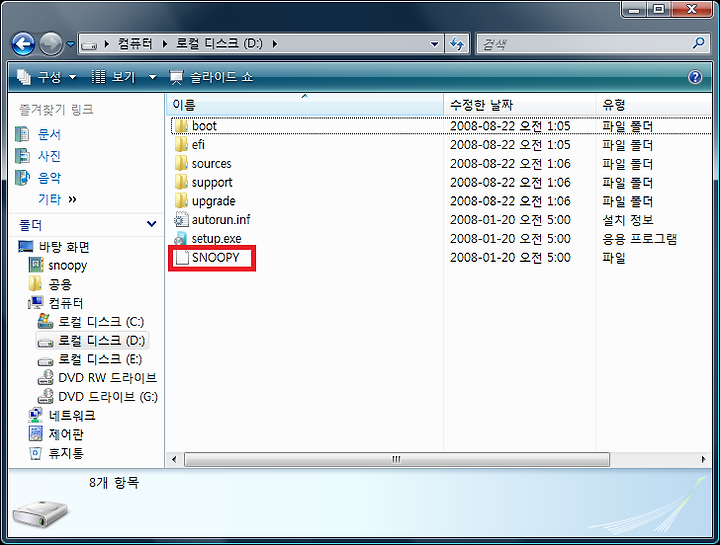
Task: Go back with the blue Back arrow
Action: [x=23, y=44]
